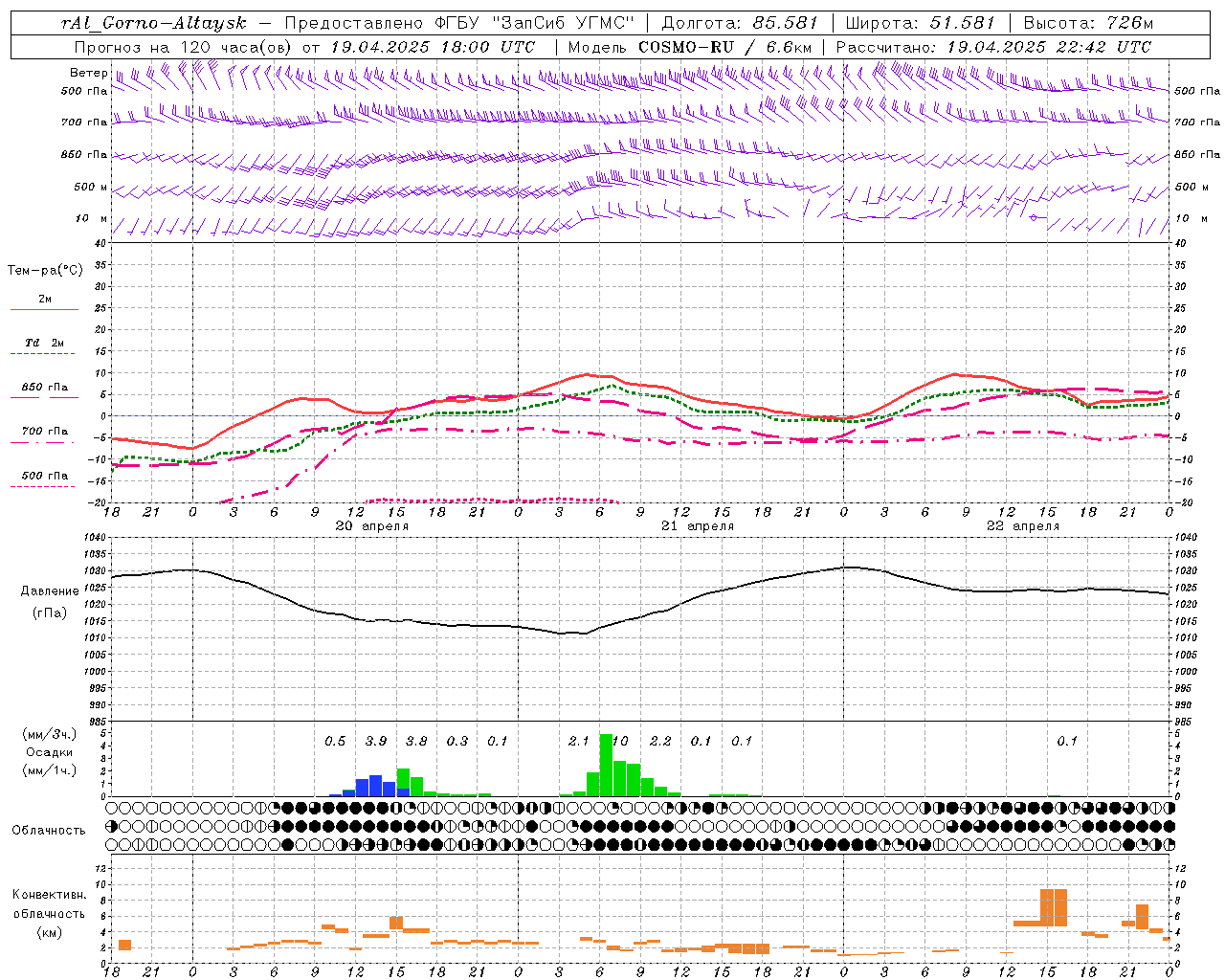Click the 'Td 2м' dew point legend entry
Screen dimensions: 1225x980
tap(44, 343)
